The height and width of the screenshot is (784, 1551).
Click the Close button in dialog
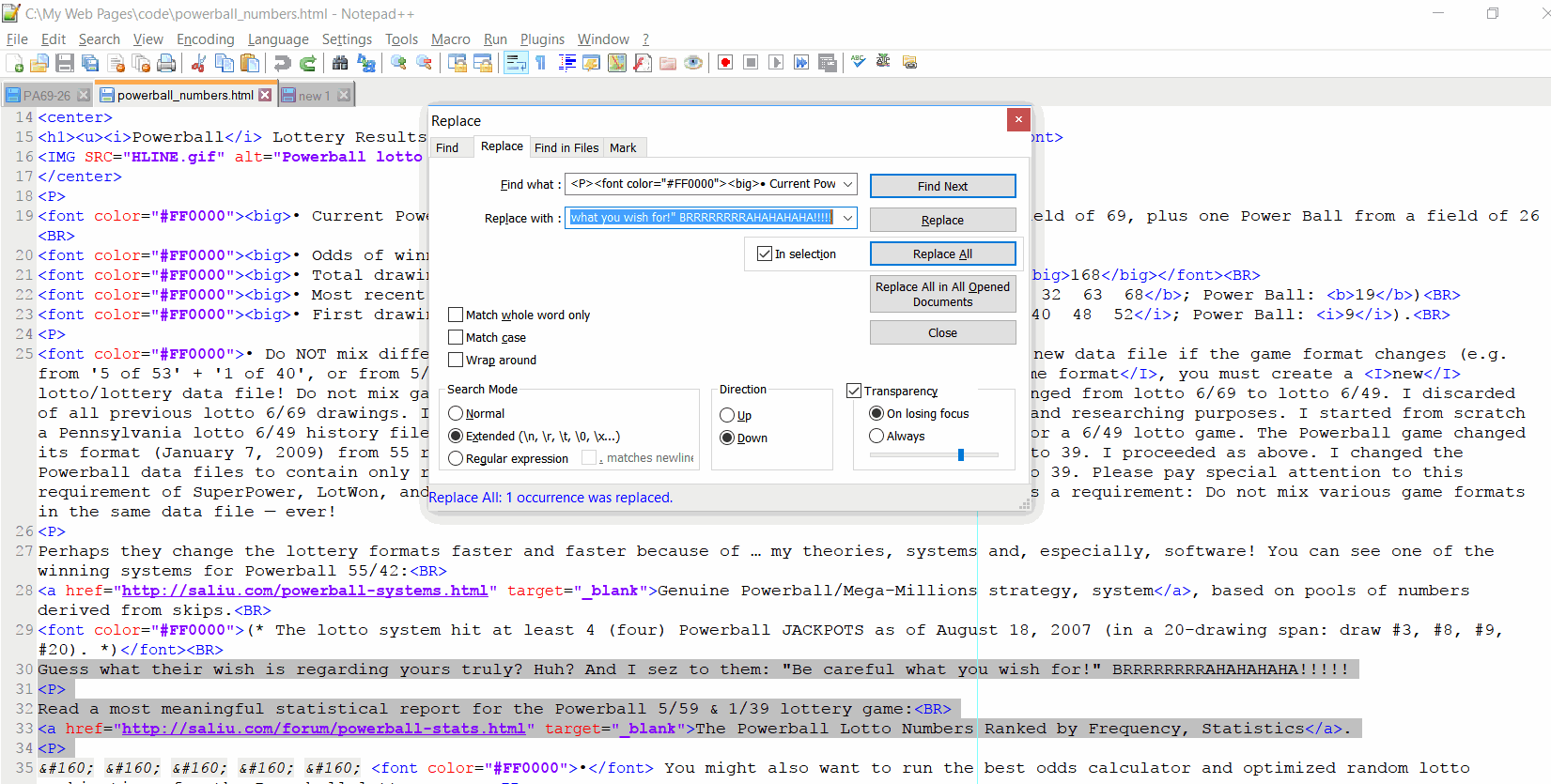point(942,332)
